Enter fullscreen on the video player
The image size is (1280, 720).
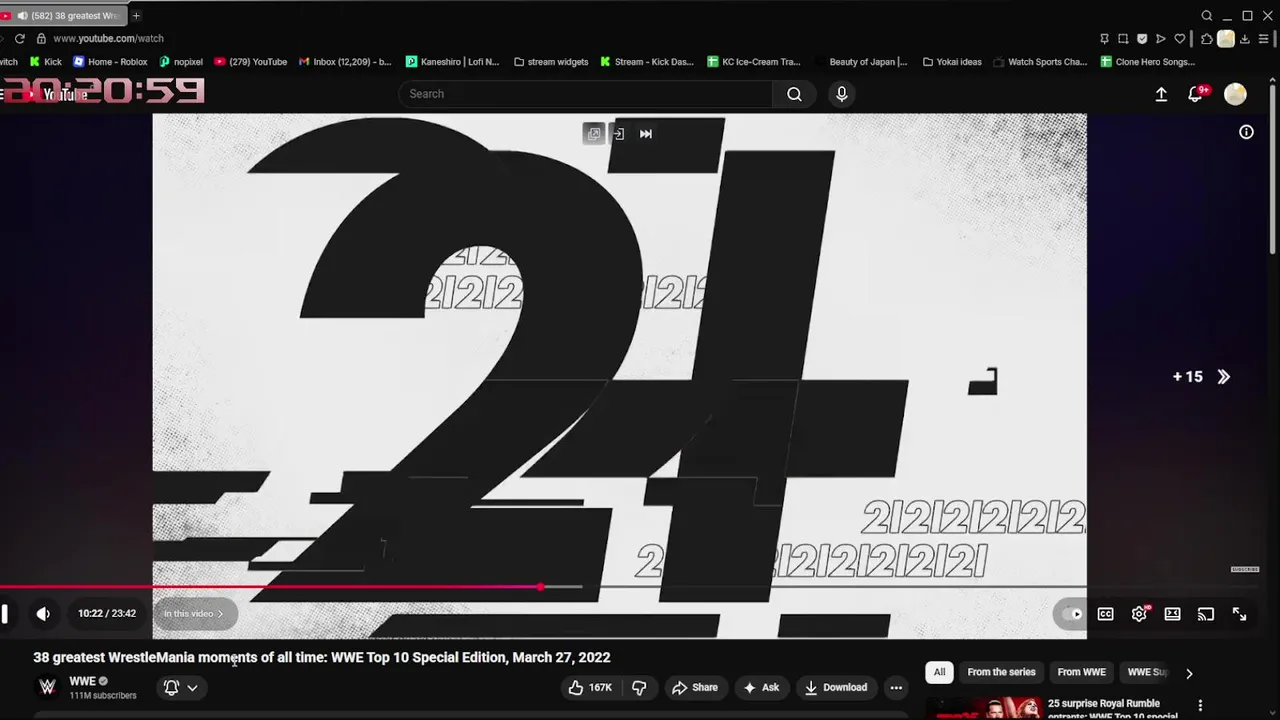[1239, 614]
